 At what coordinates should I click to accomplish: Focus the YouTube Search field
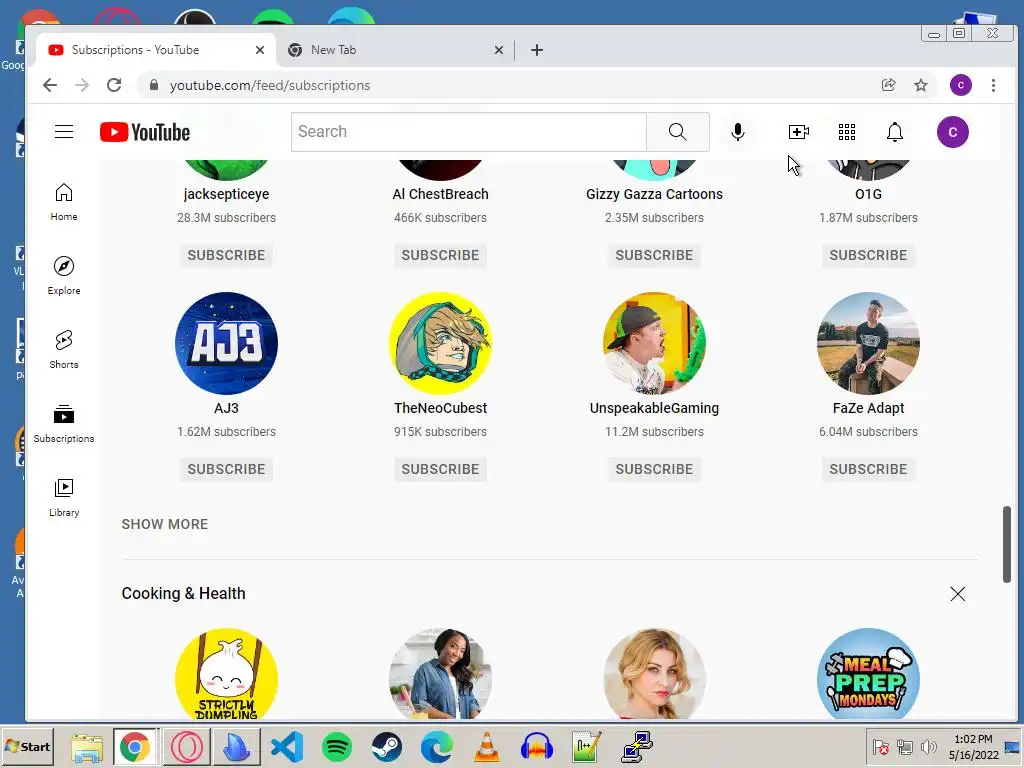469,132
